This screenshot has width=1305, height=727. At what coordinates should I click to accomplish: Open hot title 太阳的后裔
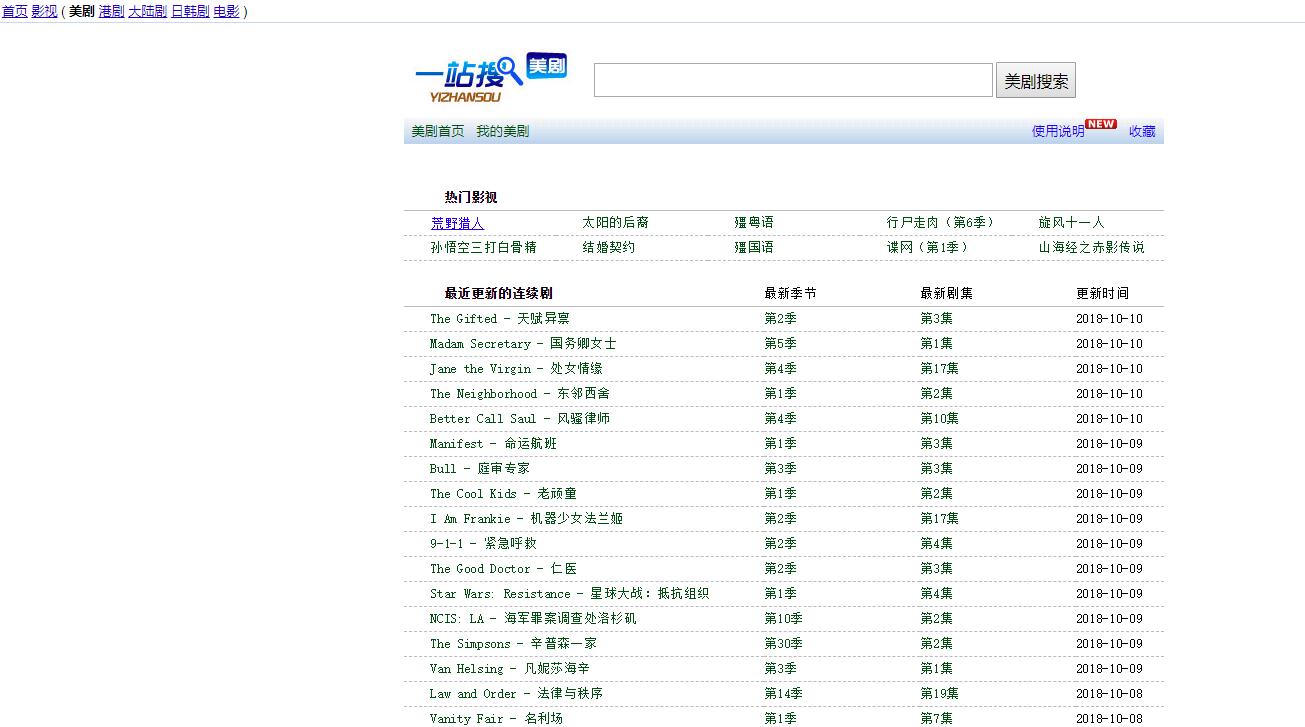(x=615, y=222)
